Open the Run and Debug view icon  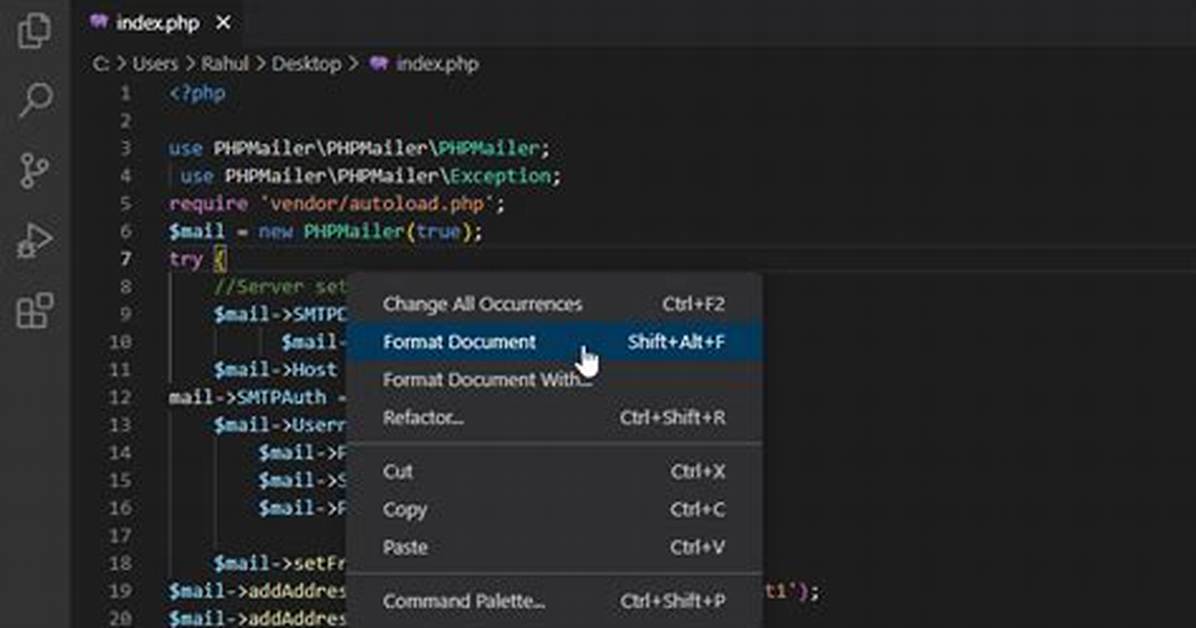34,240
